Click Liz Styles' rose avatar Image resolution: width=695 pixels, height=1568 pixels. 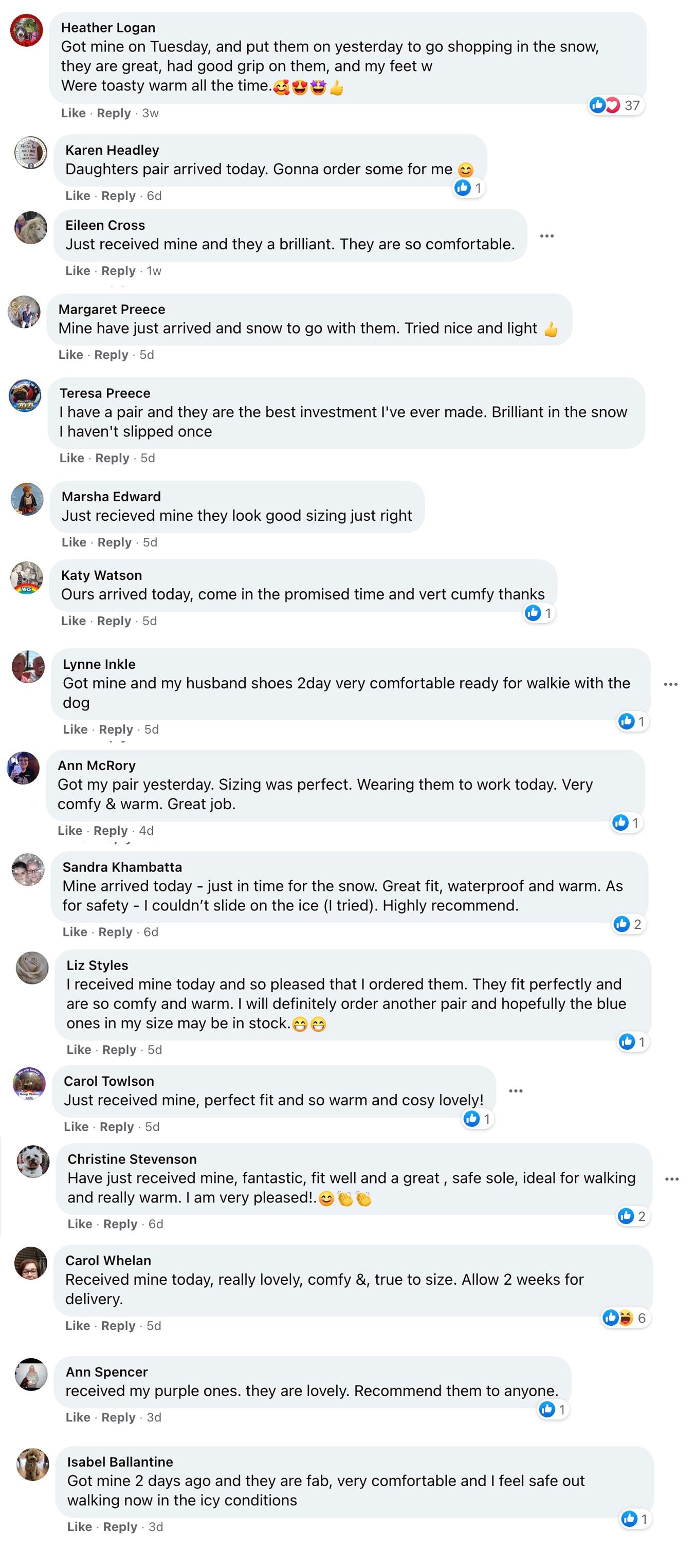pos(32,968)
